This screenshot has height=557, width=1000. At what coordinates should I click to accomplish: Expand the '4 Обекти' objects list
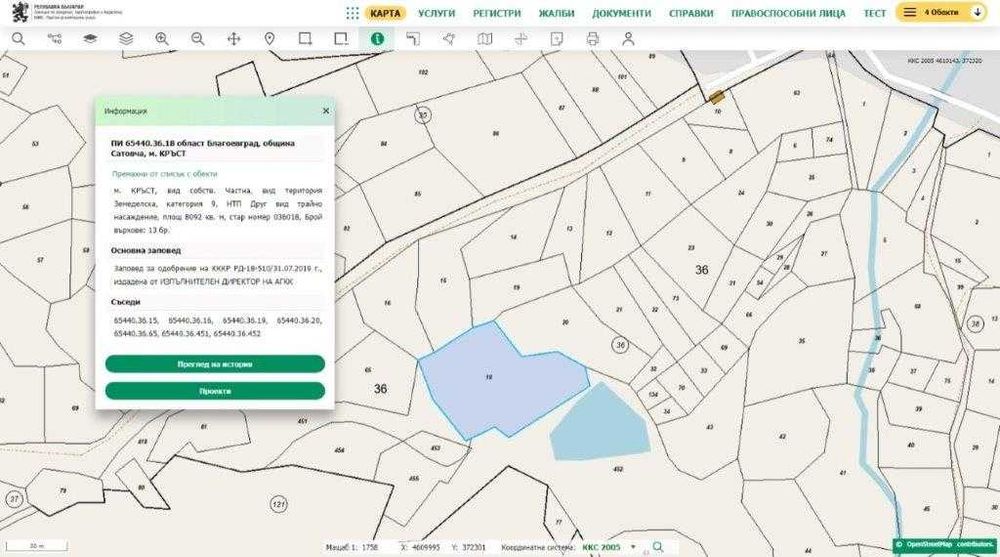pyautogui.click(x=941, y=12)
